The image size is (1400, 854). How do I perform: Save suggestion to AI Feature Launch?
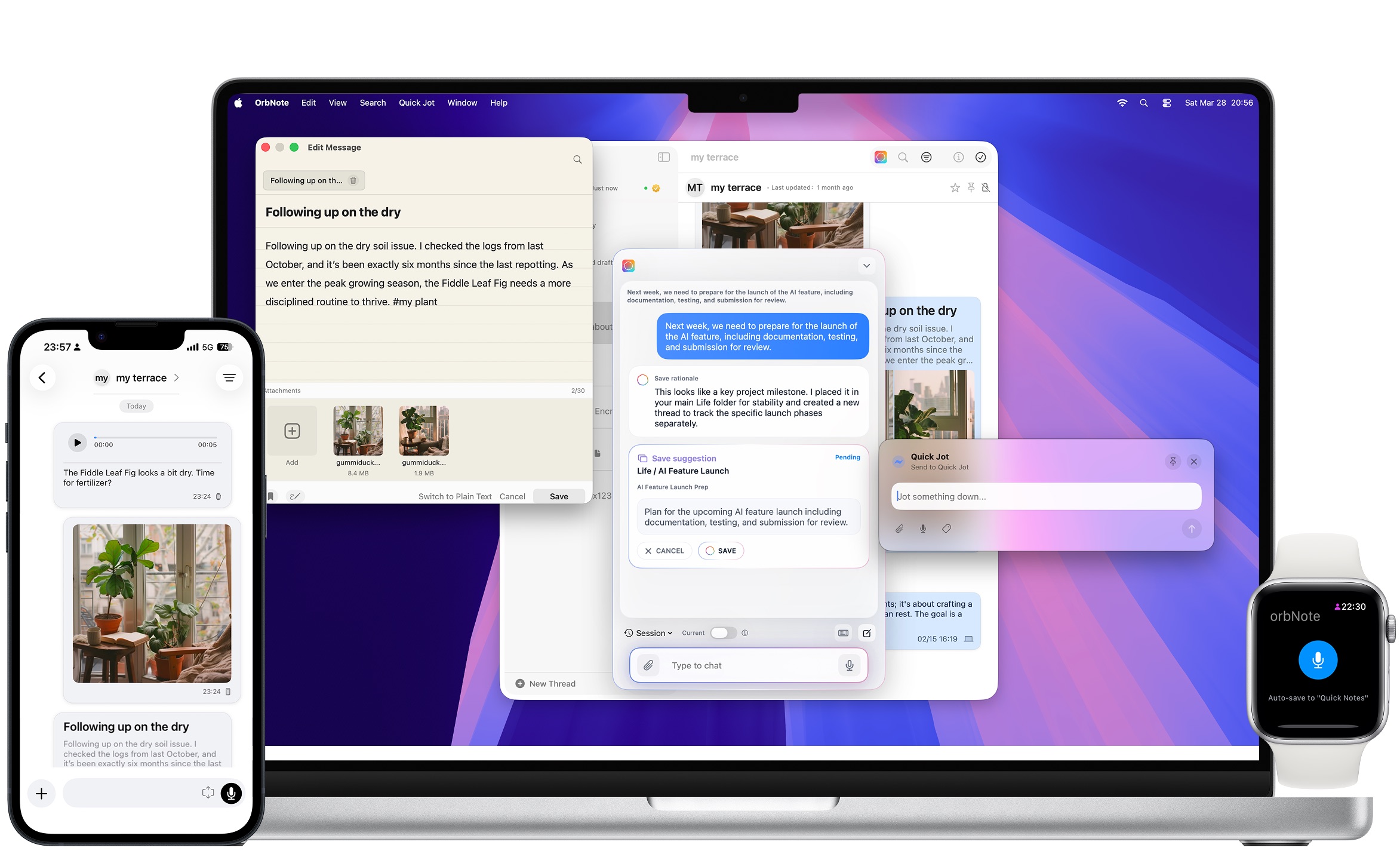click(721, 551)
